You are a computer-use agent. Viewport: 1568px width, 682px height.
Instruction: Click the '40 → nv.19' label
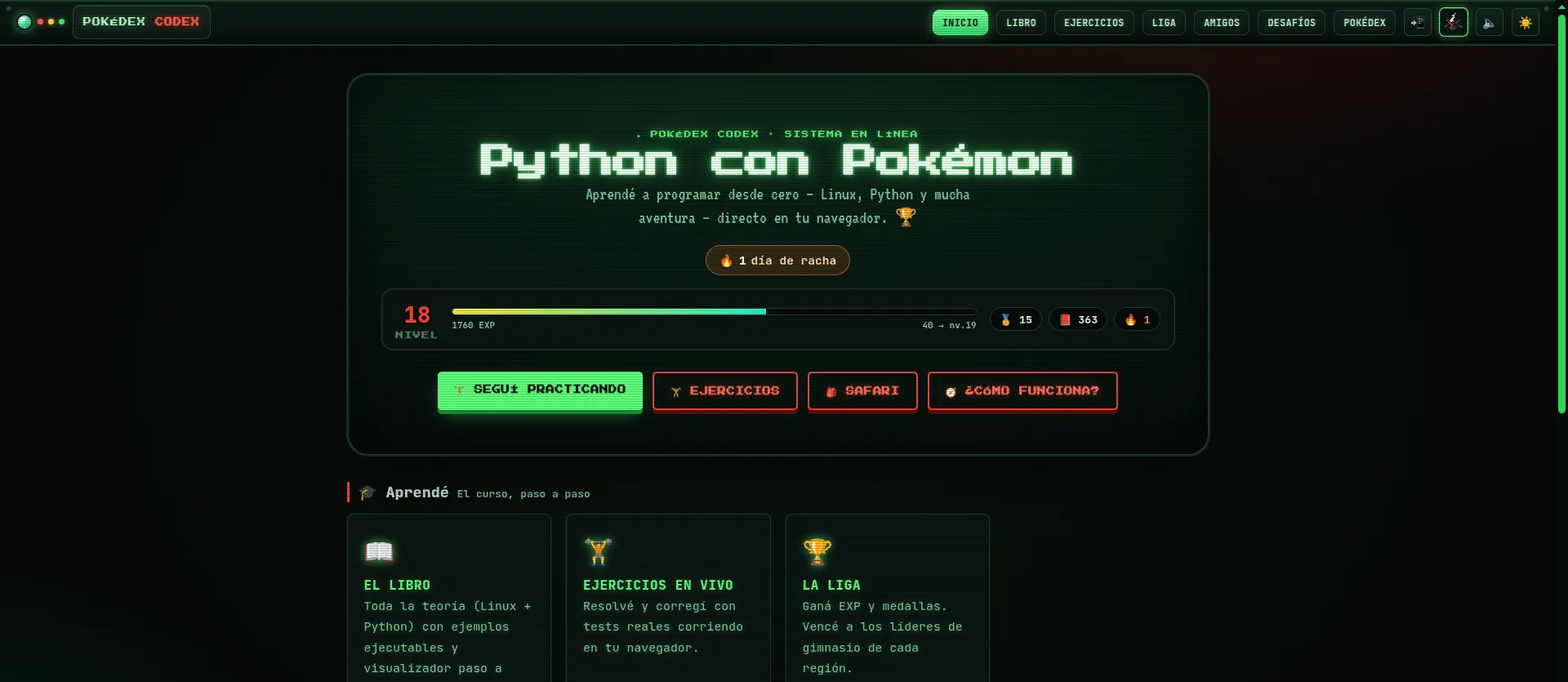click(949, 325)
